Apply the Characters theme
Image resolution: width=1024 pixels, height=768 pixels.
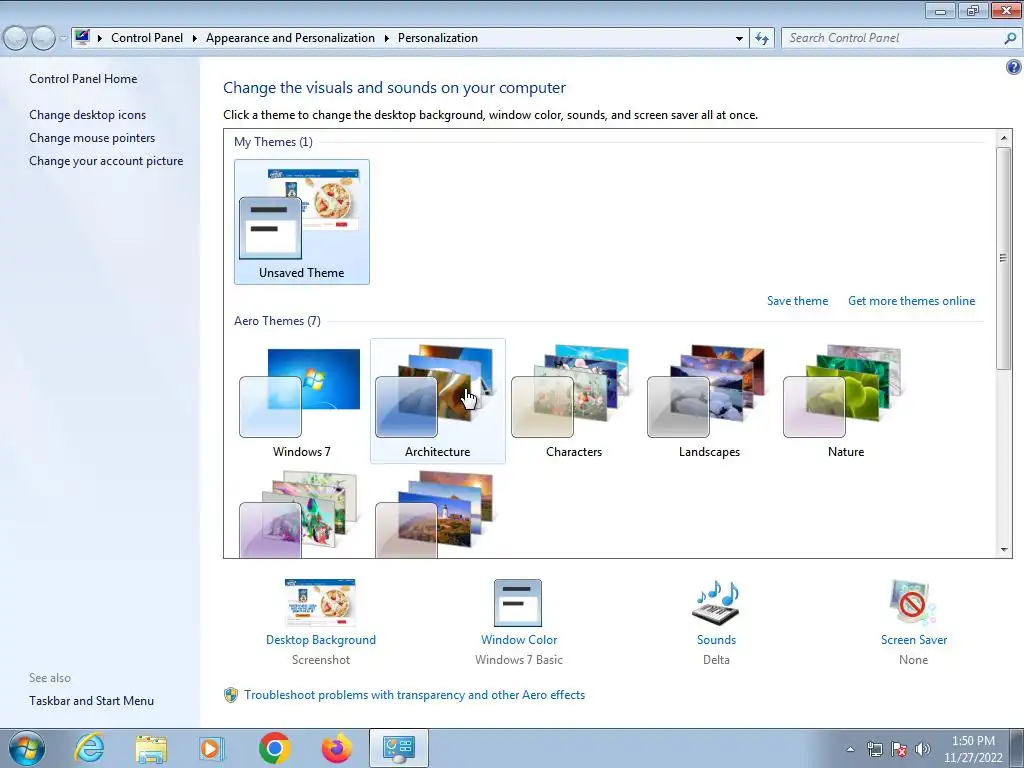click(x=573, y=401)
